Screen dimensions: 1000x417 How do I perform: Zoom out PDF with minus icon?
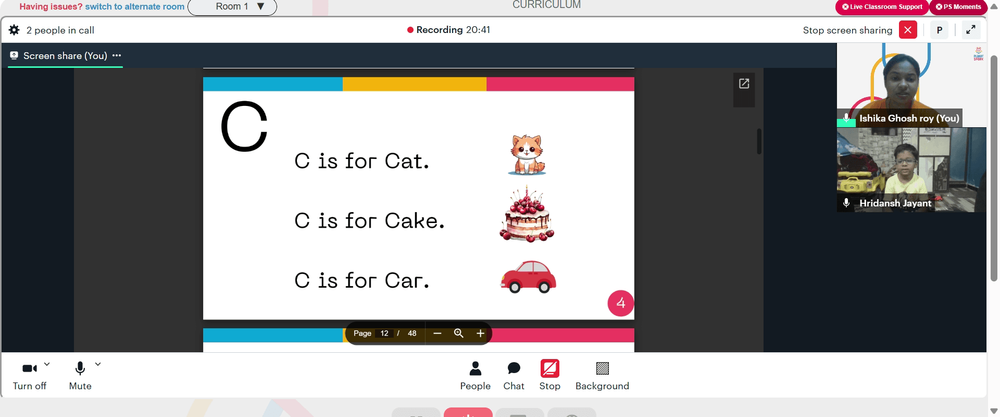[x=437, y=333]
